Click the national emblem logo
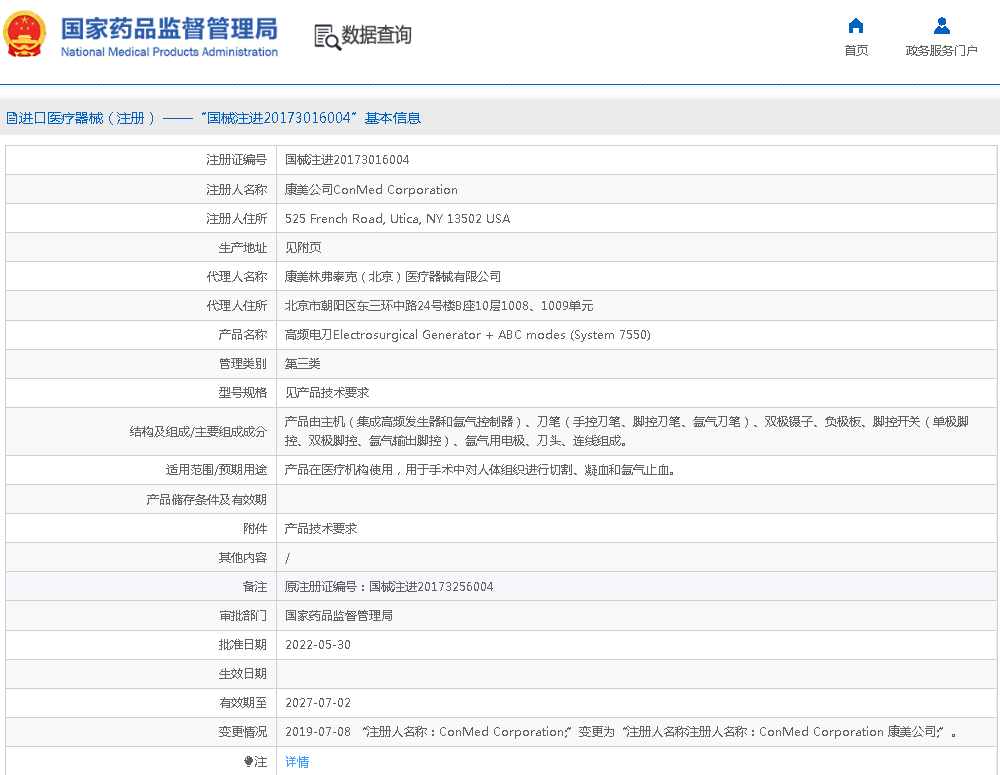The height and width of the screenshot is (775, 1000). pos(25,35)
